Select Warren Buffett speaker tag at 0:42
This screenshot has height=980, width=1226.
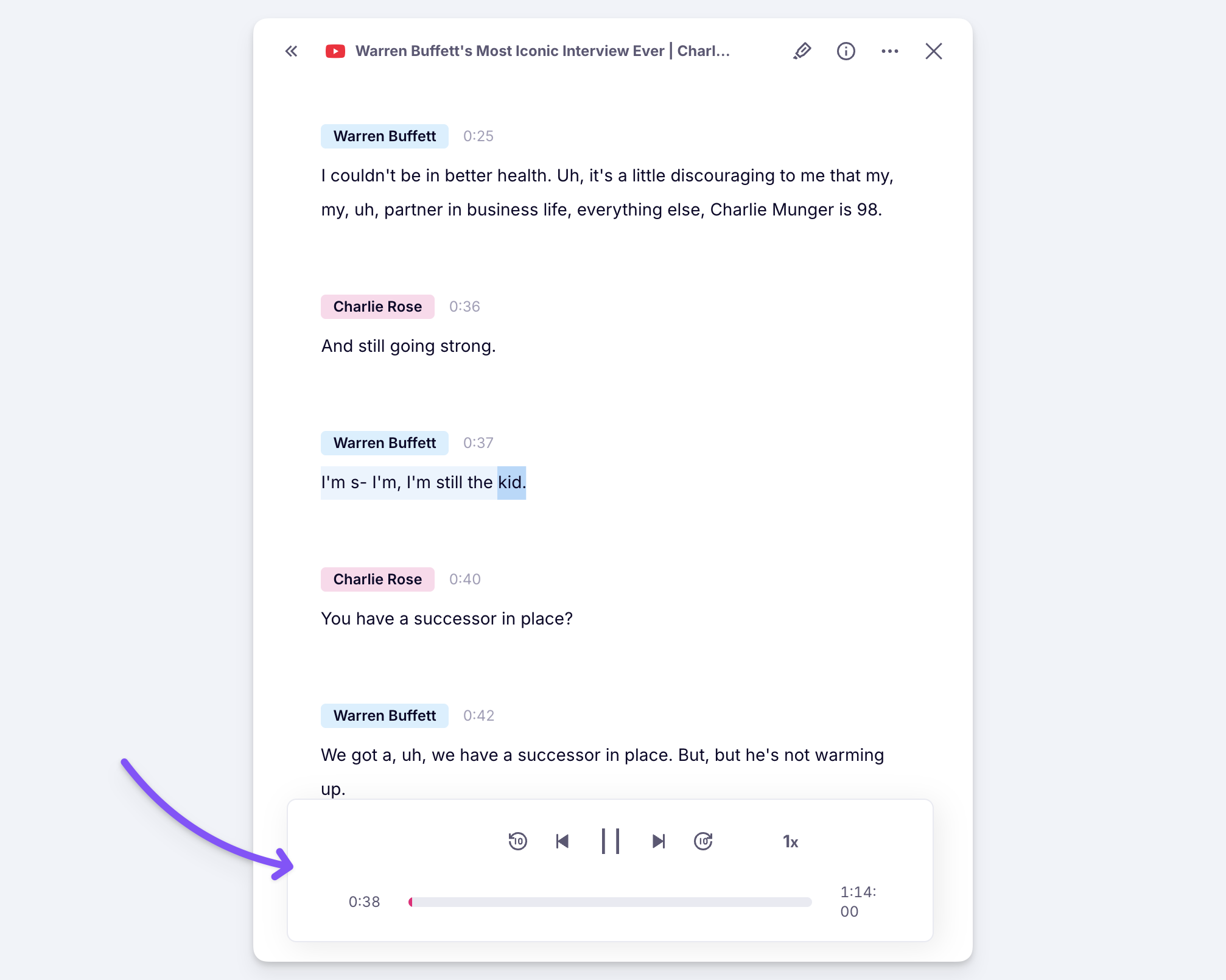coord(384,716)
